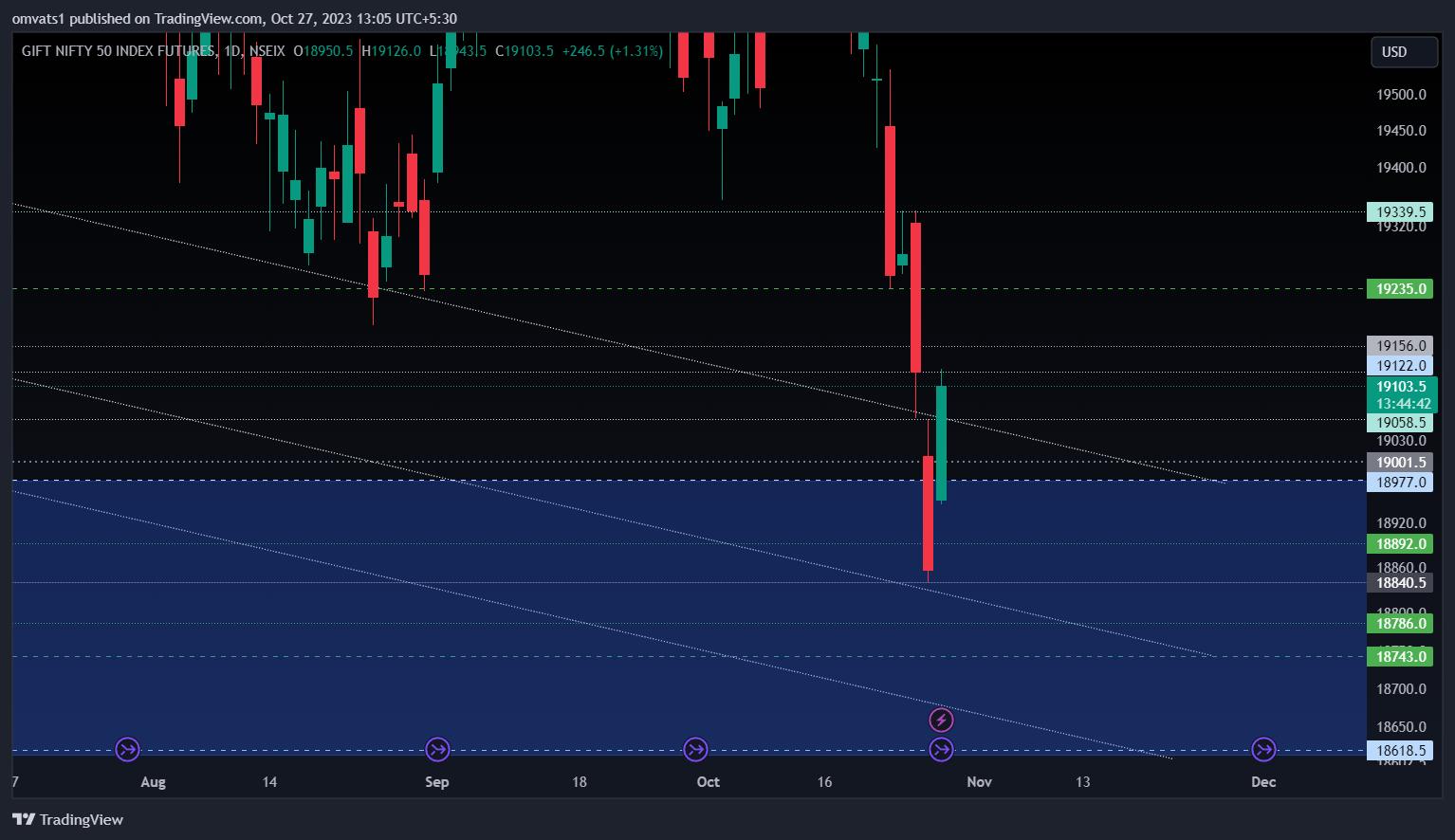Select the 19122.0 price label
This screenshot has width=1455, height=840.
tap(1400, 366)
